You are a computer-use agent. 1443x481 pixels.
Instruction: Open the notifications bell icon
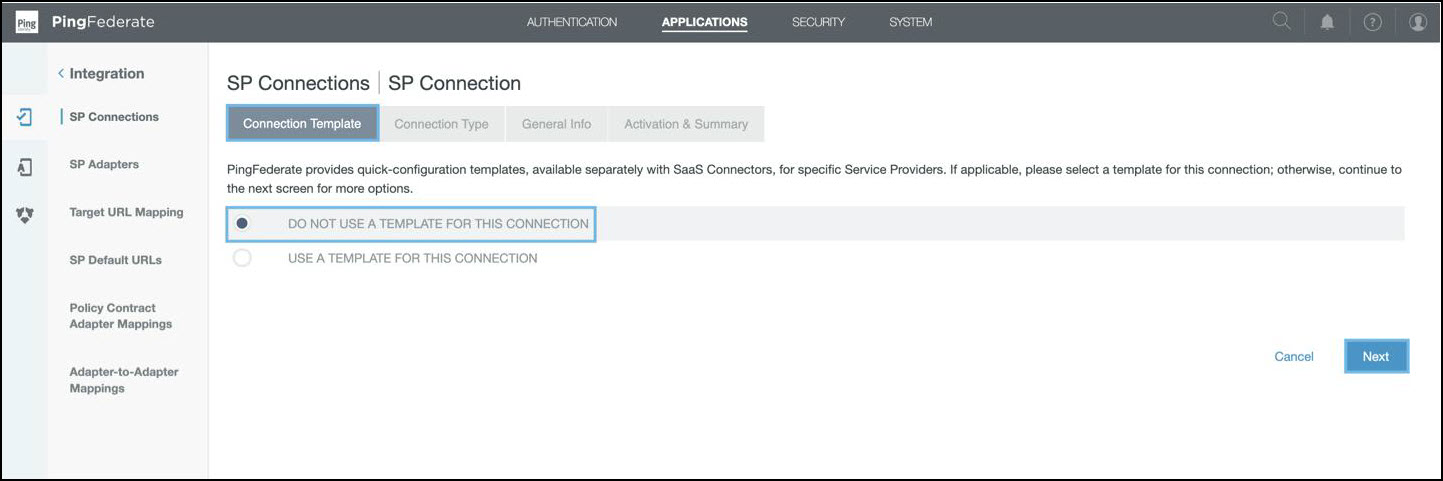coord(1327,22)
